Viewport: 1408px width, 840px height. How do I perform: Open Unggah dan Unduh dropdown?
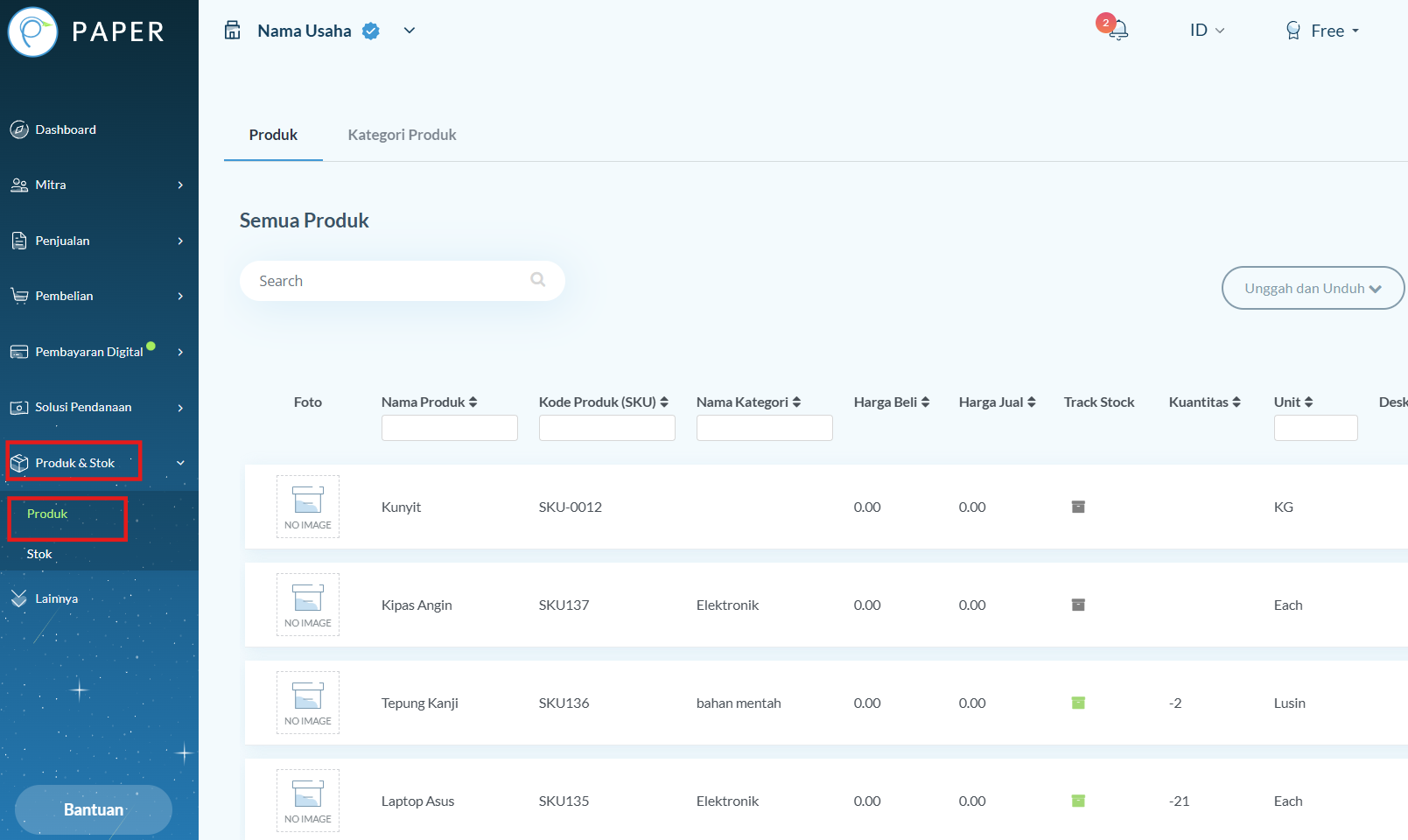[1313, 288]
